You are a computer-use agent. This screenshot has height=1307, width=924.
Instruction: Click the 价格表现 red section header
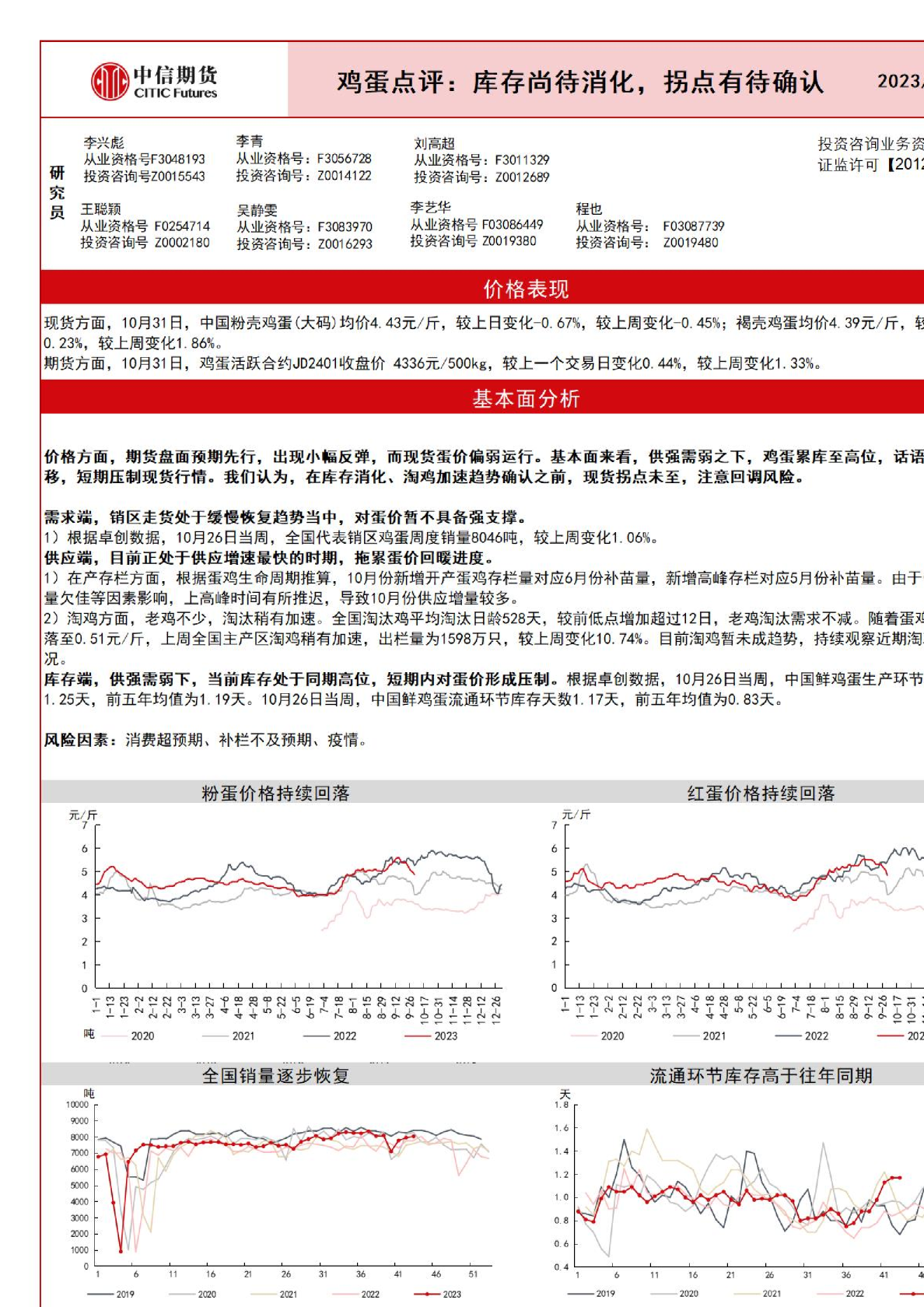pyautogui.click(x=526, y=289)
